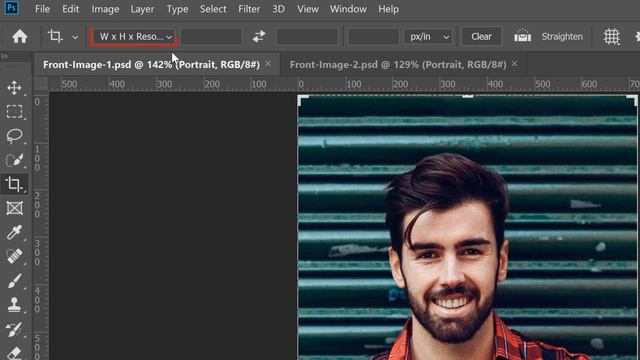Open the File menu
Image resolution: width=640 pixels, height=360 pixels.
point(42,9)
